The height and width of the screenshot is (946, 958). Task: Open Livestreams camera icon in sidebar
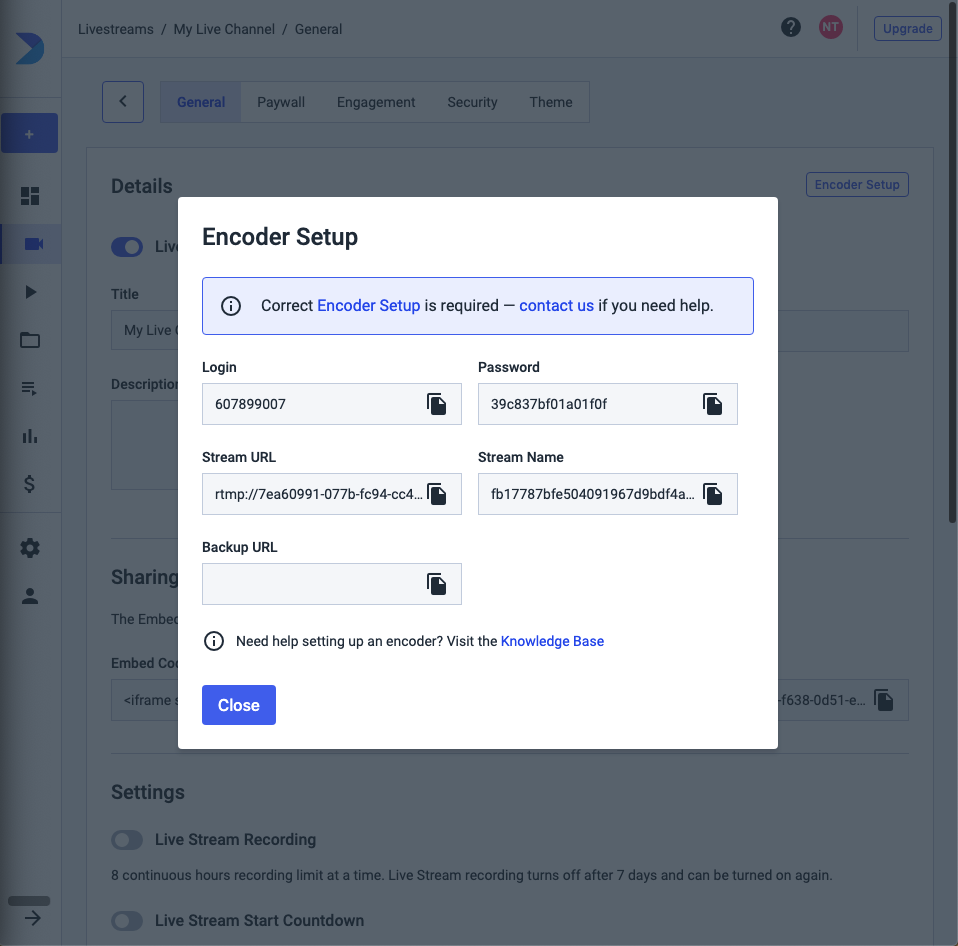click(34, 244)
